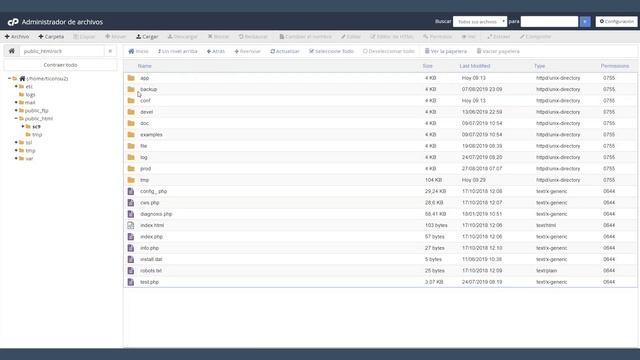Click Vaciar papelera

coord(498,51)
